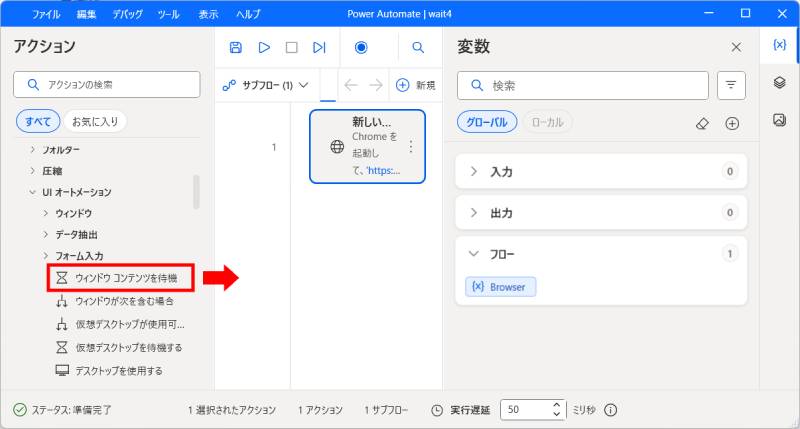Screen dimensions: 800x429
Task: Open the variables {x} sidebar icon
Action: (x=779, y=45)
